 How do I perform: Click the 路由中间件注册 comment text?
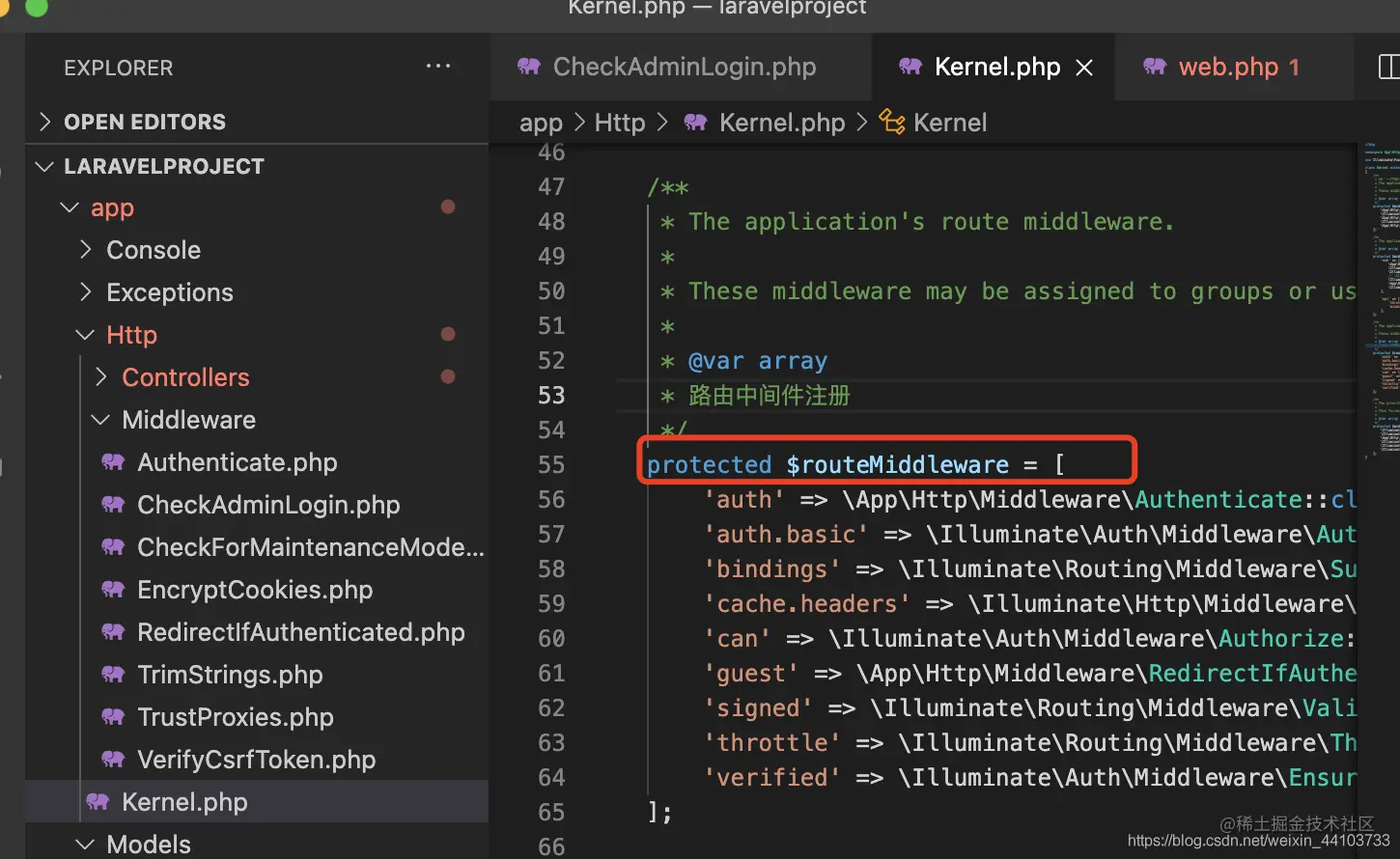click(x=770, y=396)
